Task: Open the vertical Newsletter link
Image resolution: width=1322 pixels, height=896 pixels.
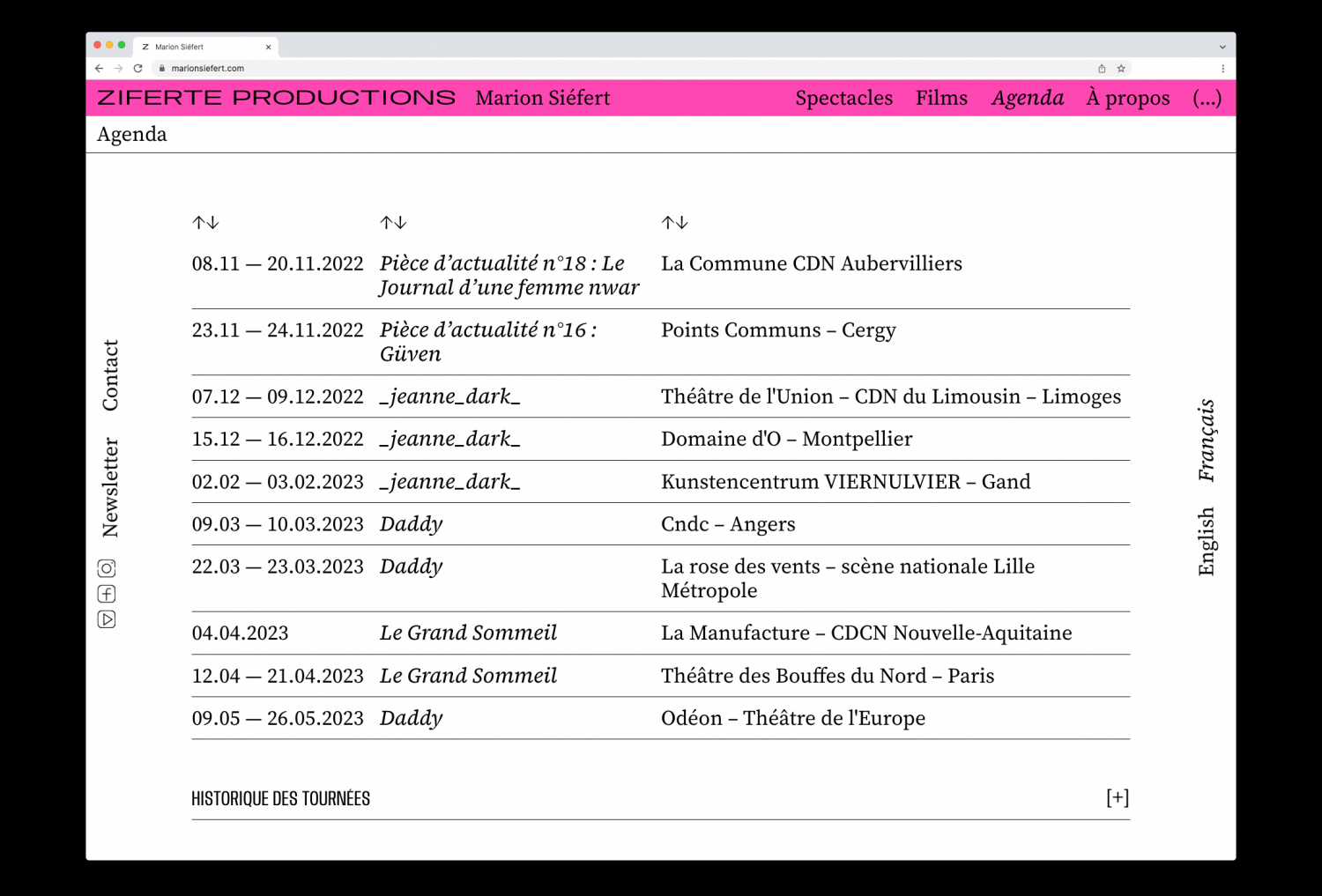Action: pyautogui.click(x=110, y=487)
